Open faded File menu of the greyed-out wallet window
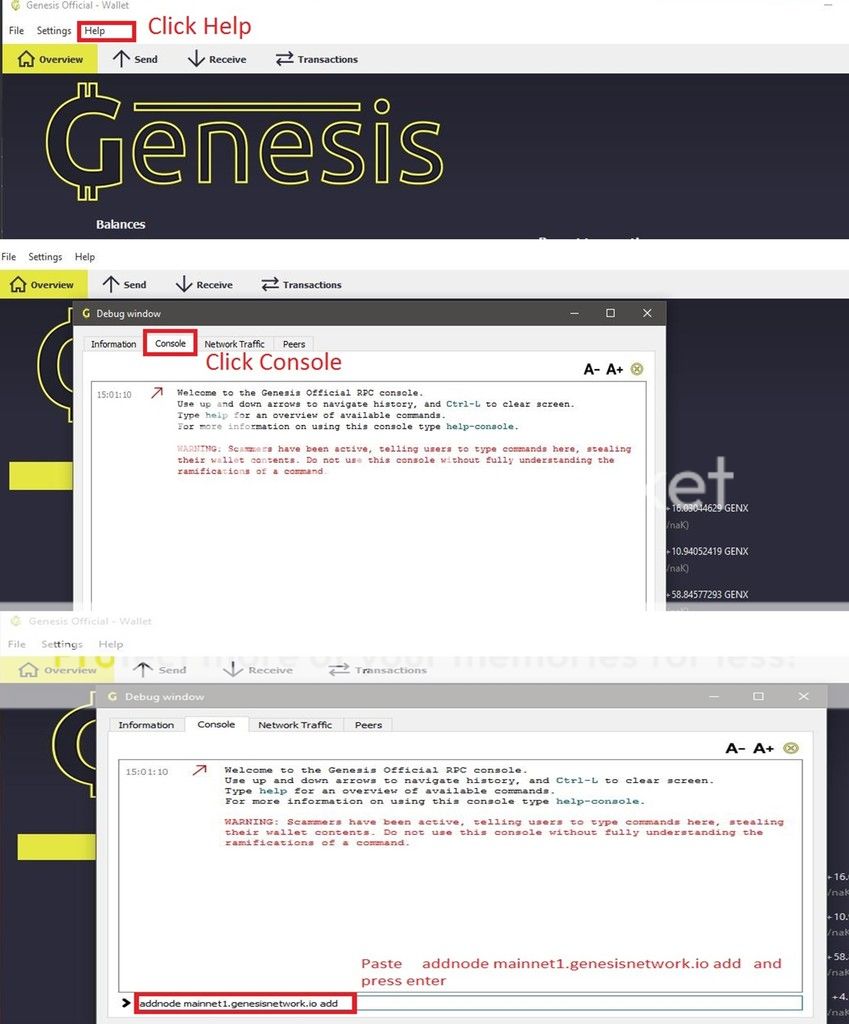Viewport: 849px width, 1024px height. (17, 644)
